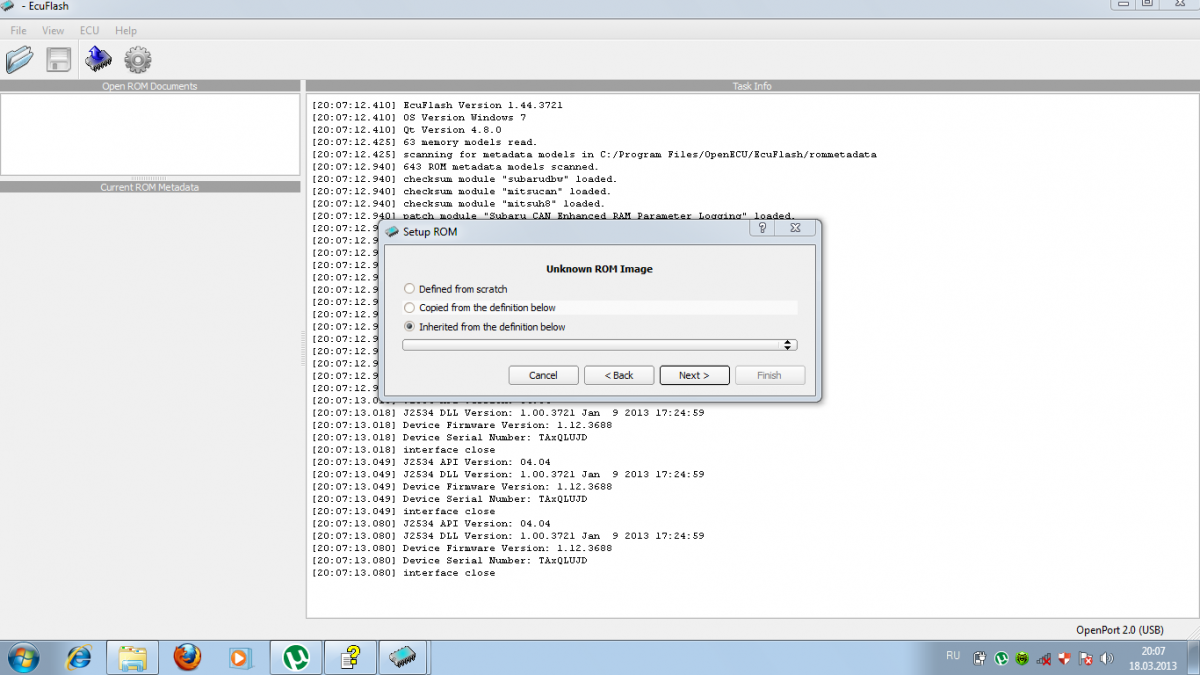Open uTorrent from the taskbar
The image size is (1200, 675).
click(296, 657)
